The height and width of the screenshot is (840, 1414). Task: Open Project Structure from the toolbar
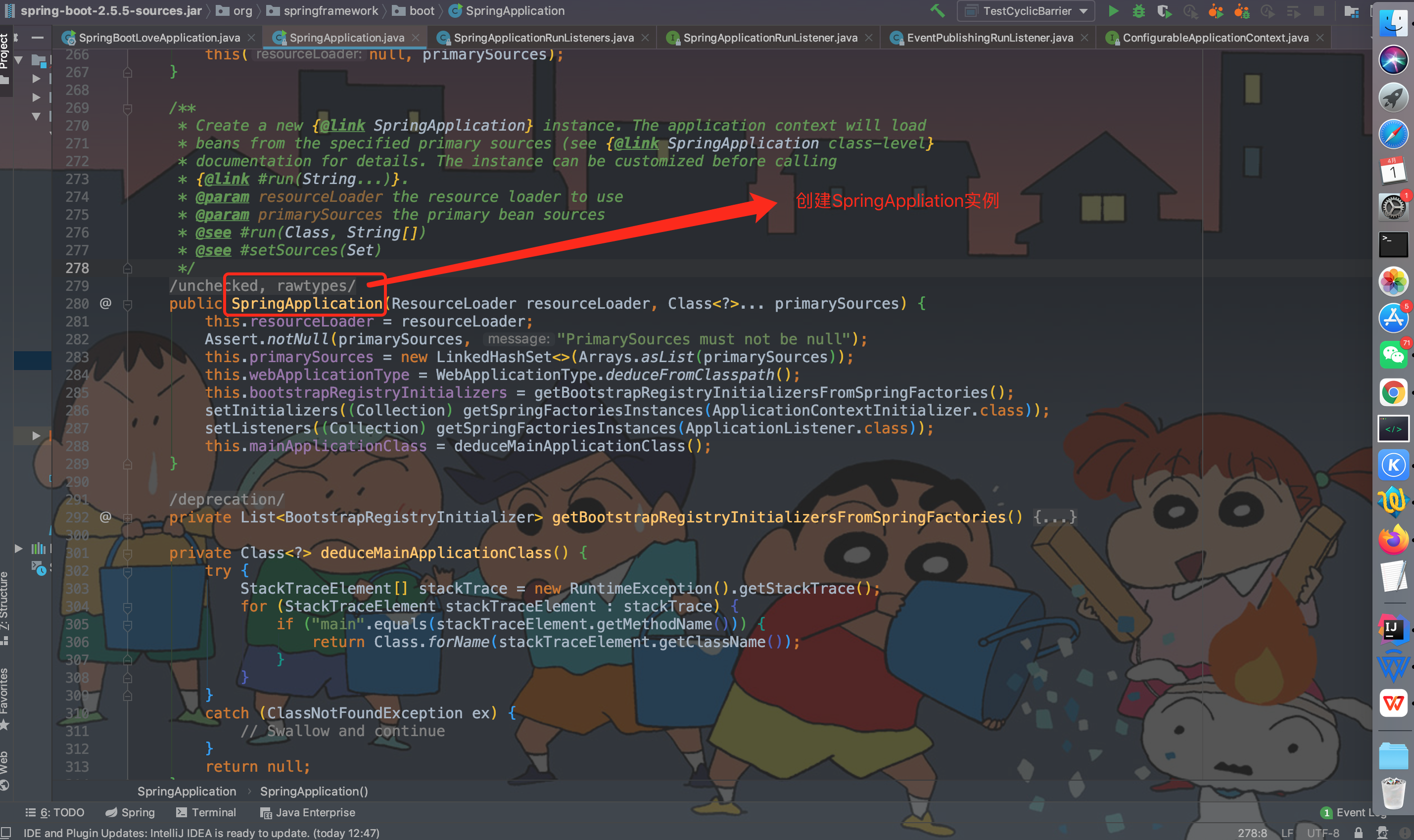[x=1351, y=11]
